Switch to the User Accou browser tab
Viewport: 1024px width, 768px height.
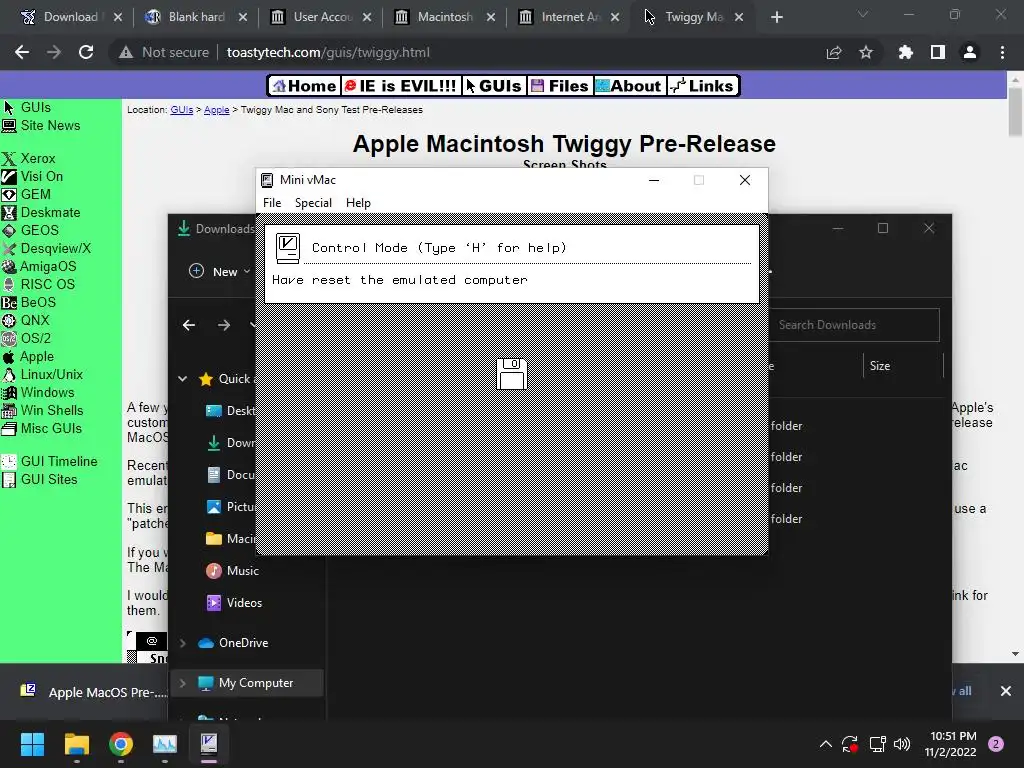322,17
